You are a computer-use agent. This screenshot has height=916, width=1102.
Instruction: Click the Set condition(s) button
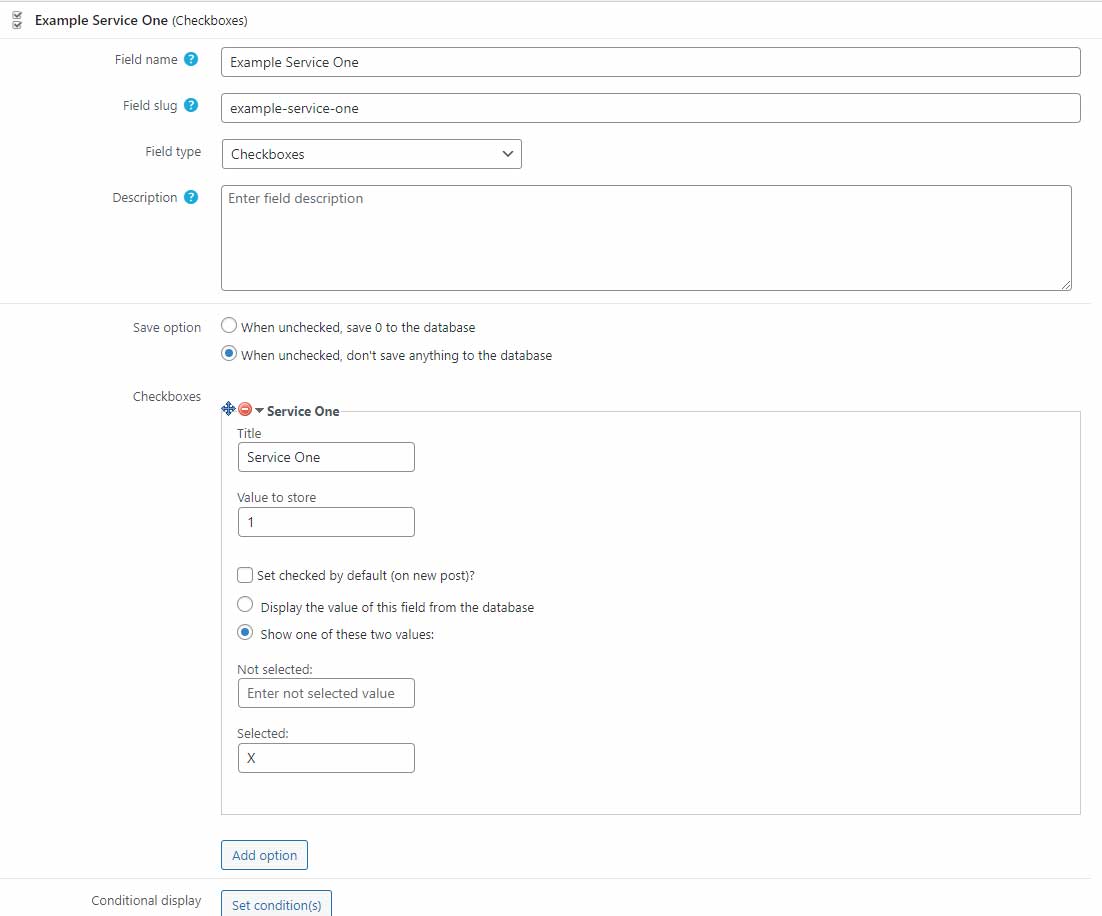tap(276, 904)
